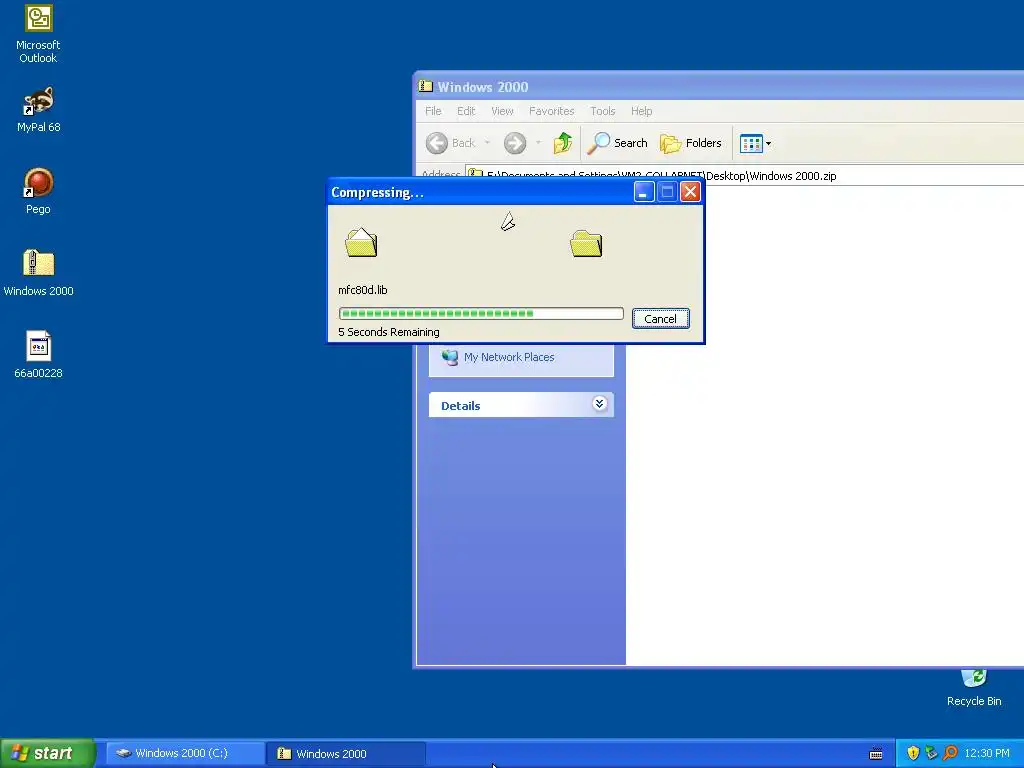Minimize the Compressing dialog
The width and height of the screenshot is (1024, 768).
643,192
